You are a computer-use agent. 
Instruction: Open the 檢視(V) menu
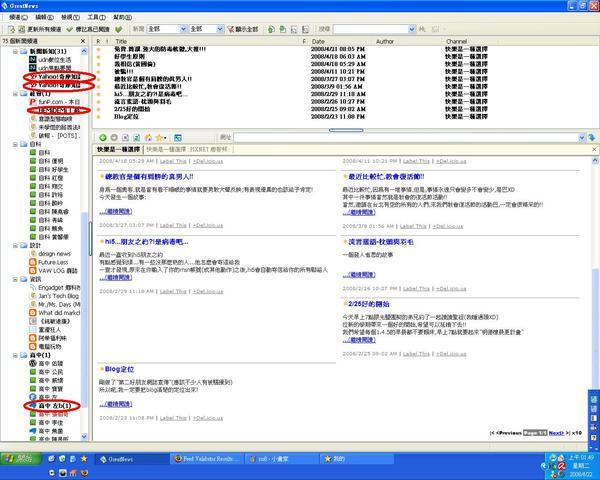(70, 17)
